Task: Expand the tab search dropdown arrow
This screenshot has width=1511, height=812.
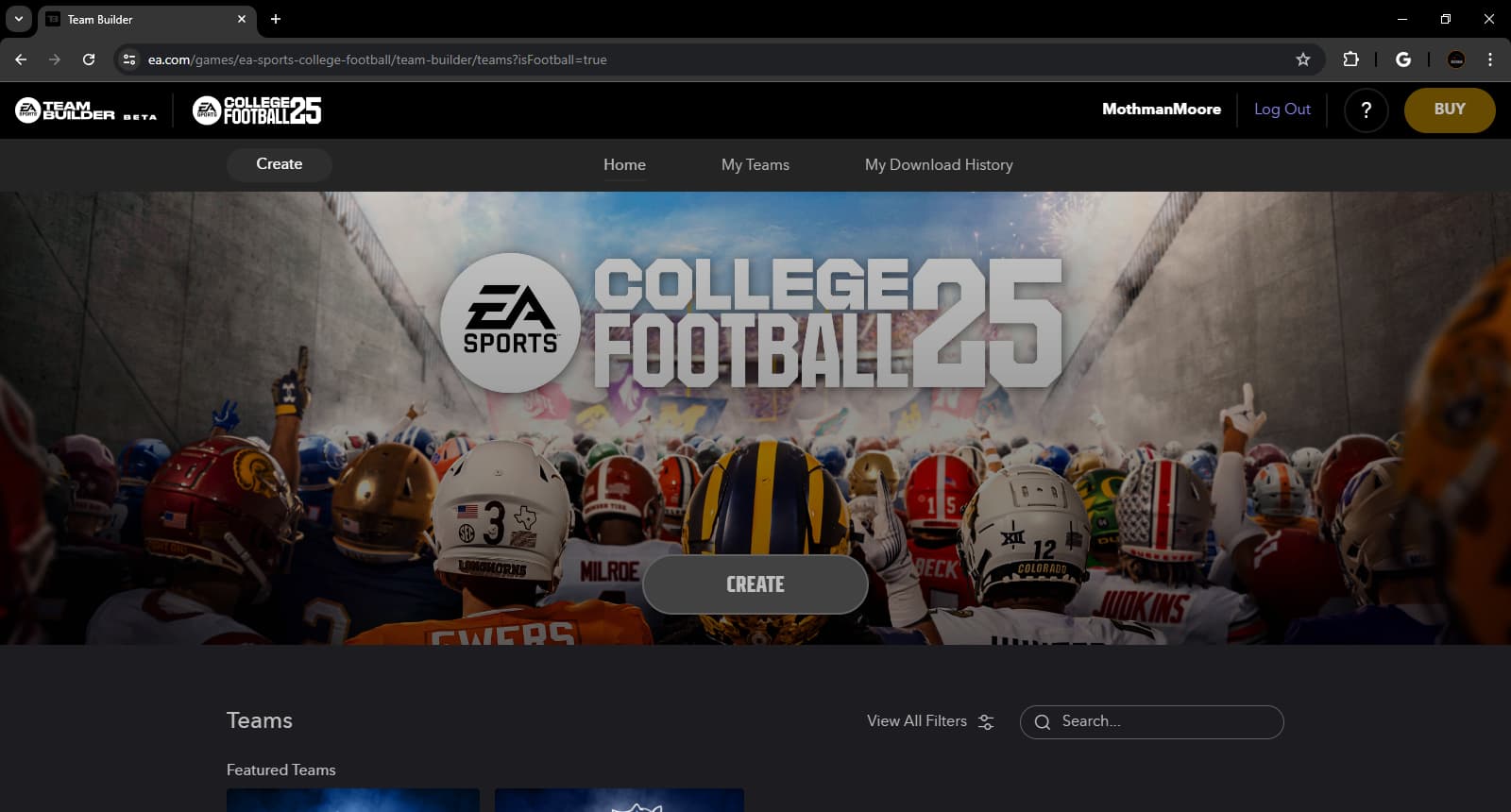Action: 18,19
